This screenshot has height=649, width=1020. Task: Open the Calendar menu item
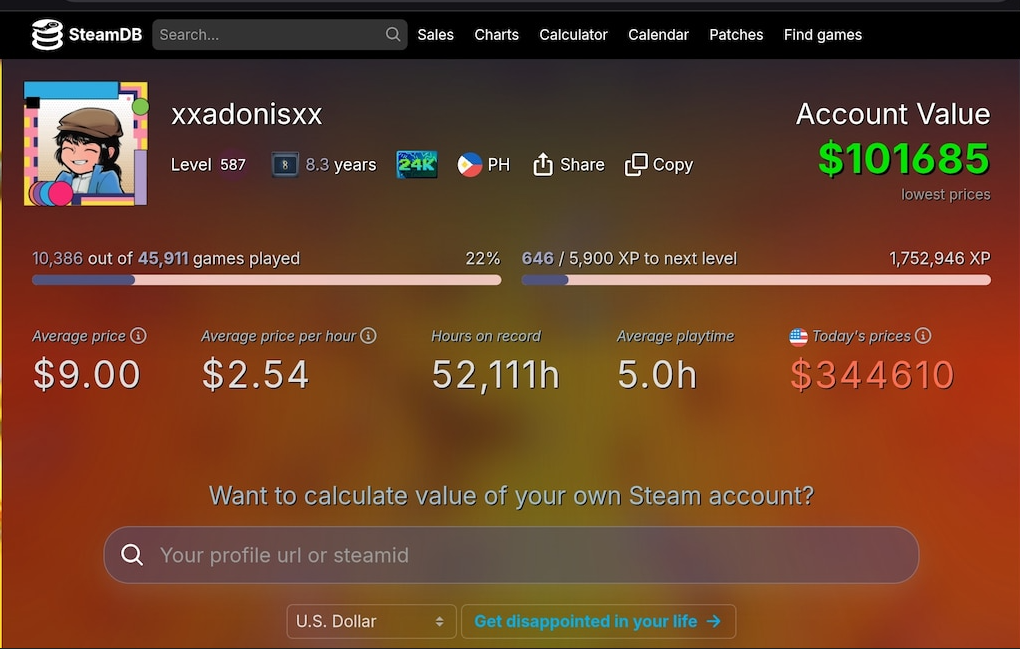pyautogui.click(x=658, y=34)
